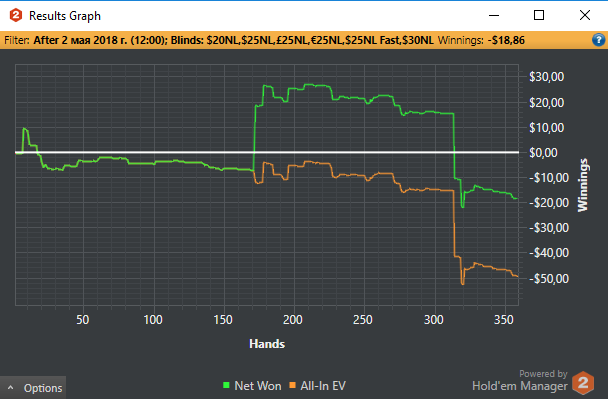Image resolution: width=608 pixels, height=399 pixels.
Task: Maximize the Results Graph window
Action: [x=539, y=16]
